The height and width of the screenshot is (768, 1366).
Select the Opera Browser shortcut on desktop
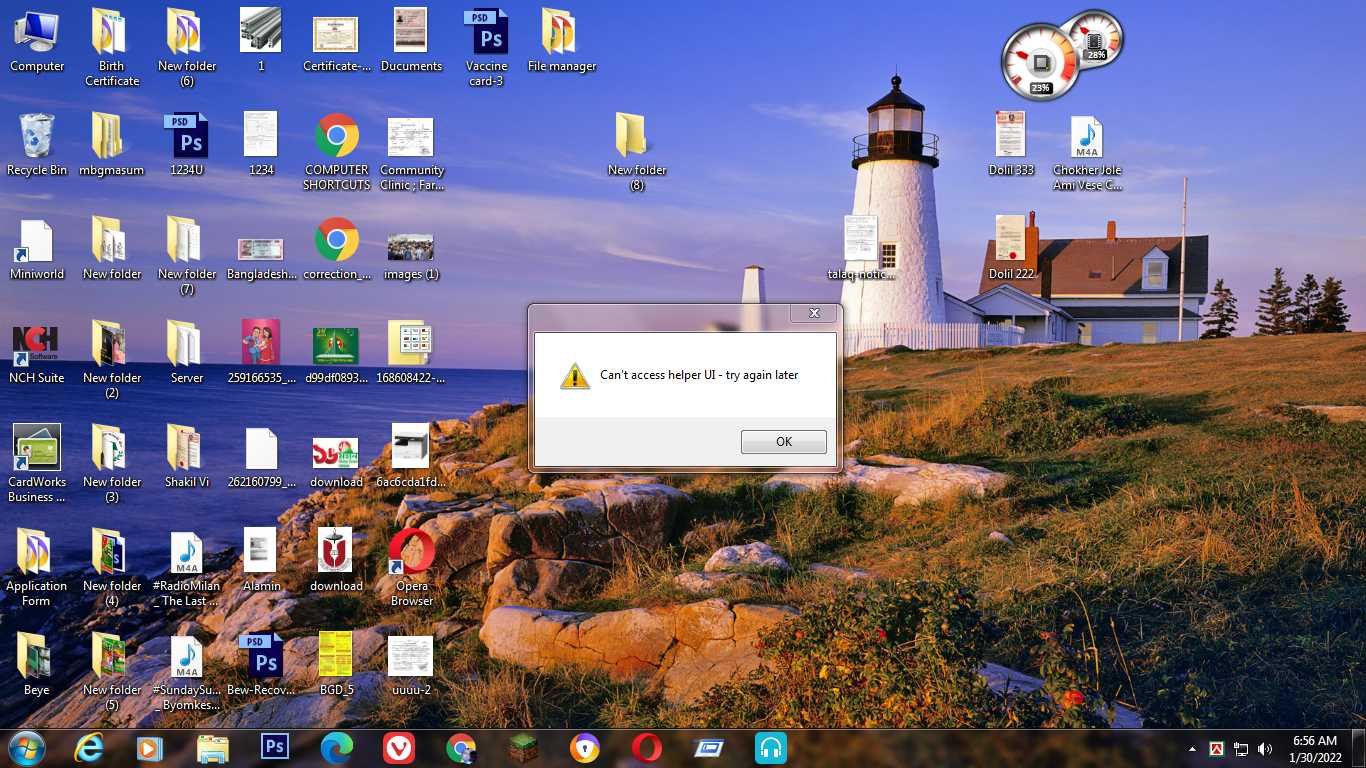coord(411,567)
